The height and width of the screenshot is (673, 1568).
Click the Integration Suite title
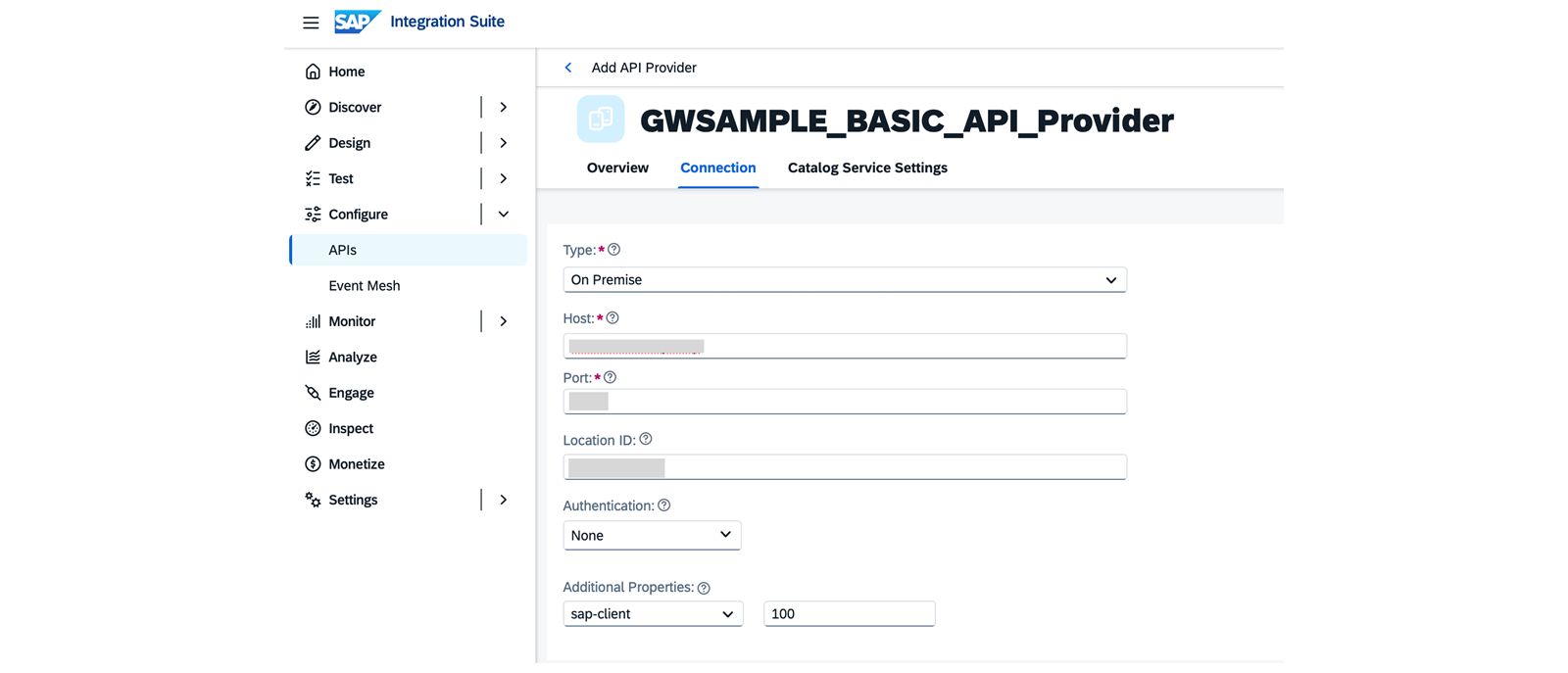coord(447,22)
